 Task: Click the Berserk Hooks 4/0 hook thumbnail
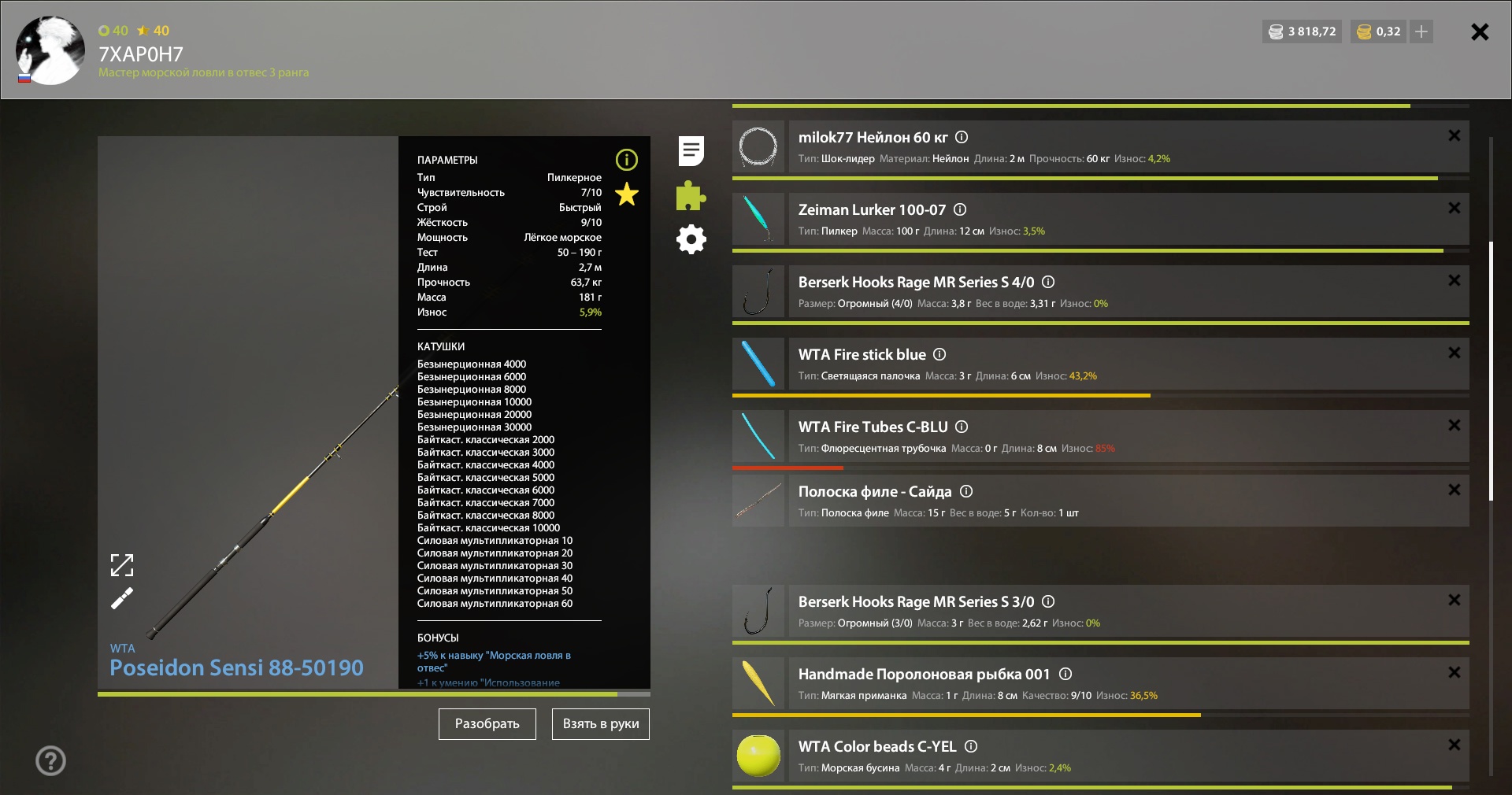tap(758, 291)
